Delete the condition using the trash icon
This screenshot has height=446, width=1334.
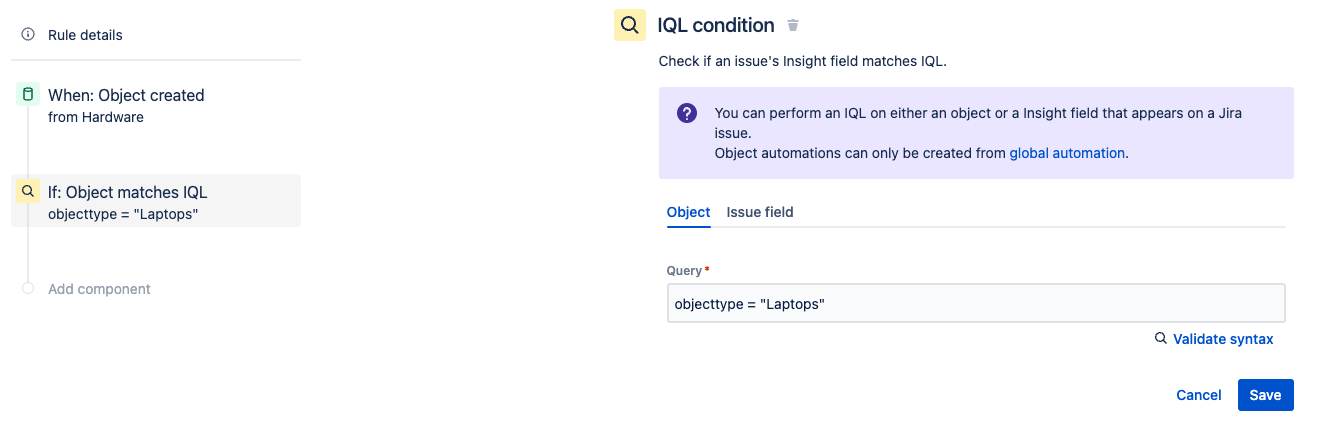[x=793, y=25]
